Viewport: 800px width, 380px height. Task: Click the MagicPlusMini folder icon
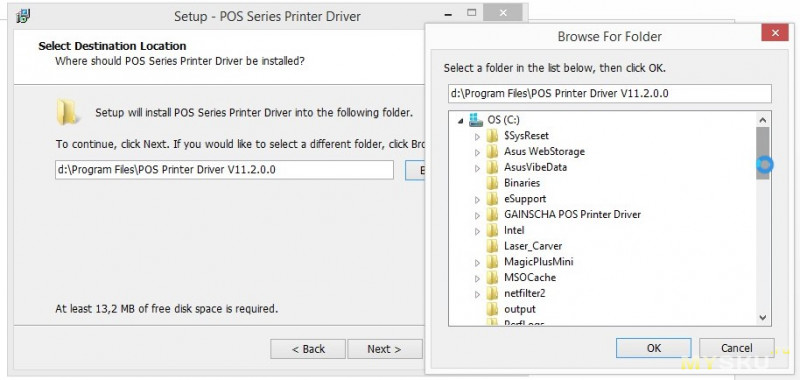pos(492,262)
